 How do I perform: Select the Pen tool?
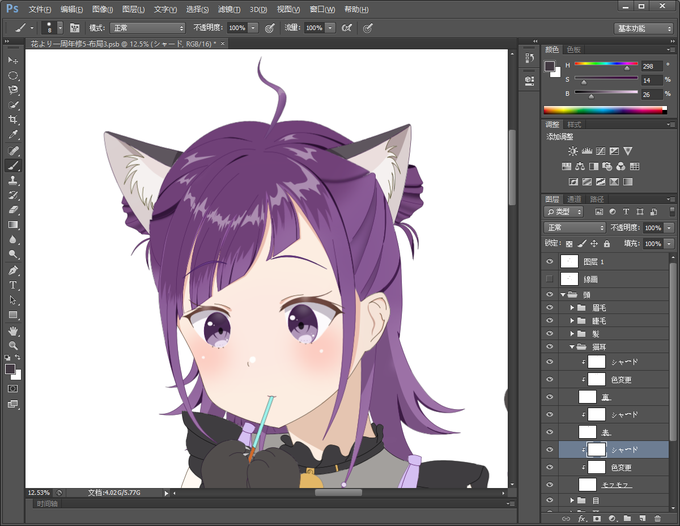13,270
